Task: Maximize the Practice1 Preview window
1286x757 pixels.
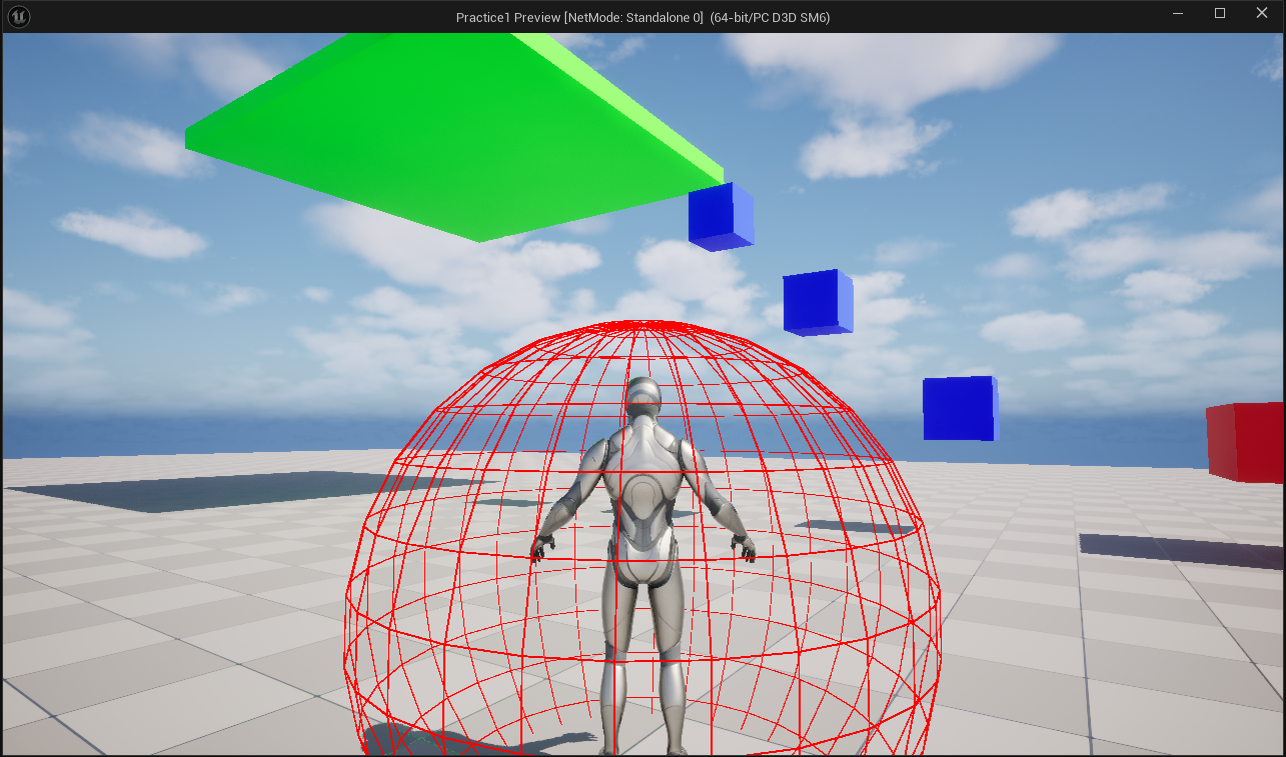Action: click(x=1220, y=14)
